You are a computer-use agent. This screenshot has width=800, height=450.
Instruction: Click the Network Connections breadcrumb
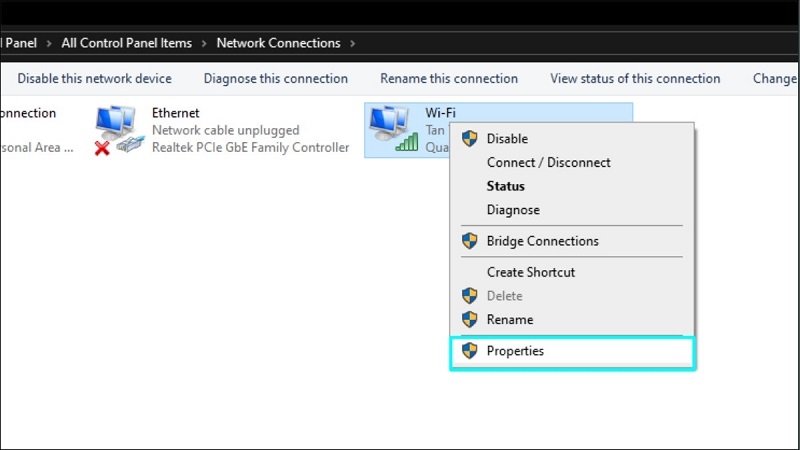point(278,43)
